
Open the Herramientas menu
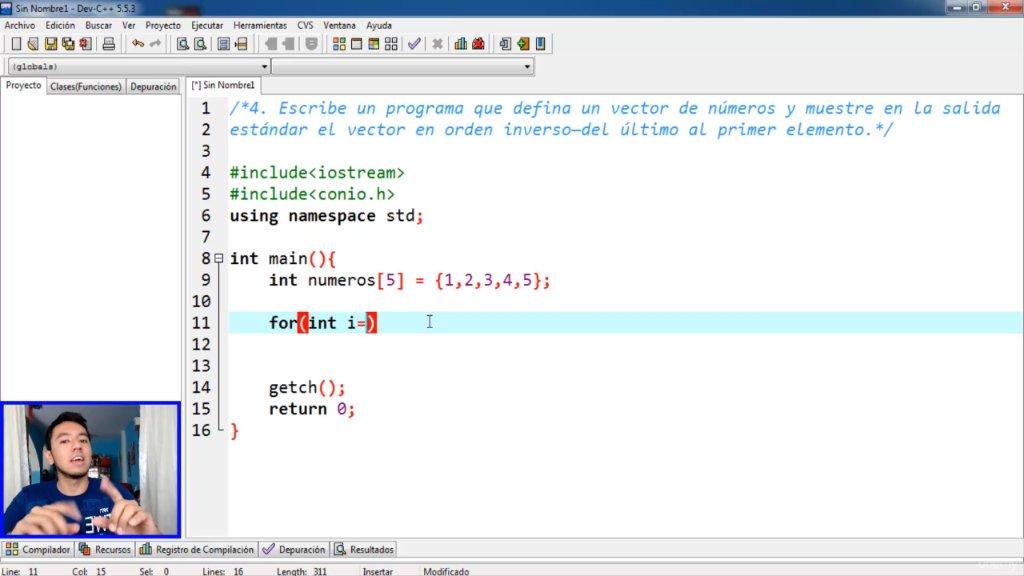(260, 25)
